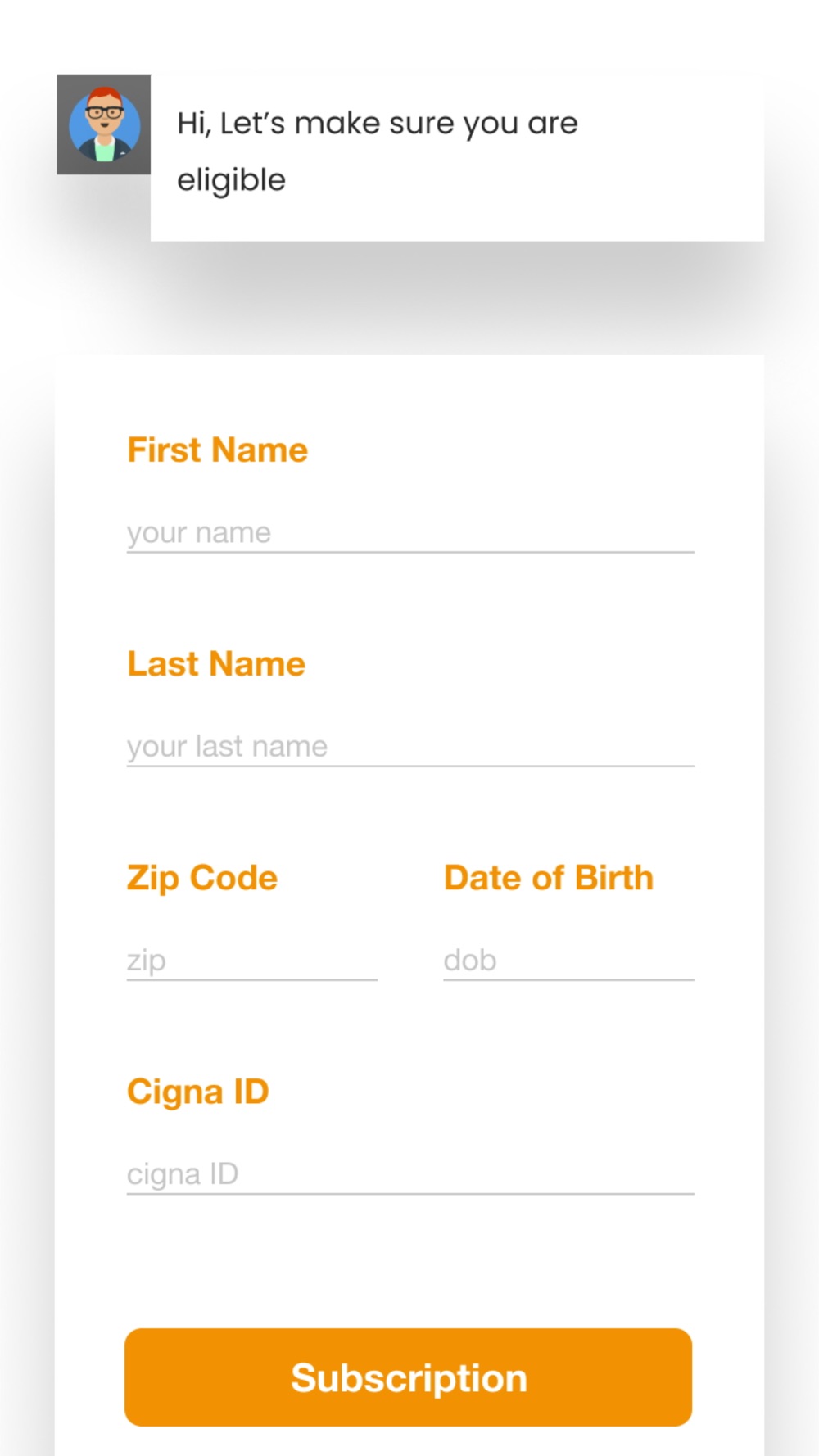Image resolution: width=819 pixels, height=1456 pixels.
Task: Click blank form area above Subscription button
Action: pos(409,1261)
